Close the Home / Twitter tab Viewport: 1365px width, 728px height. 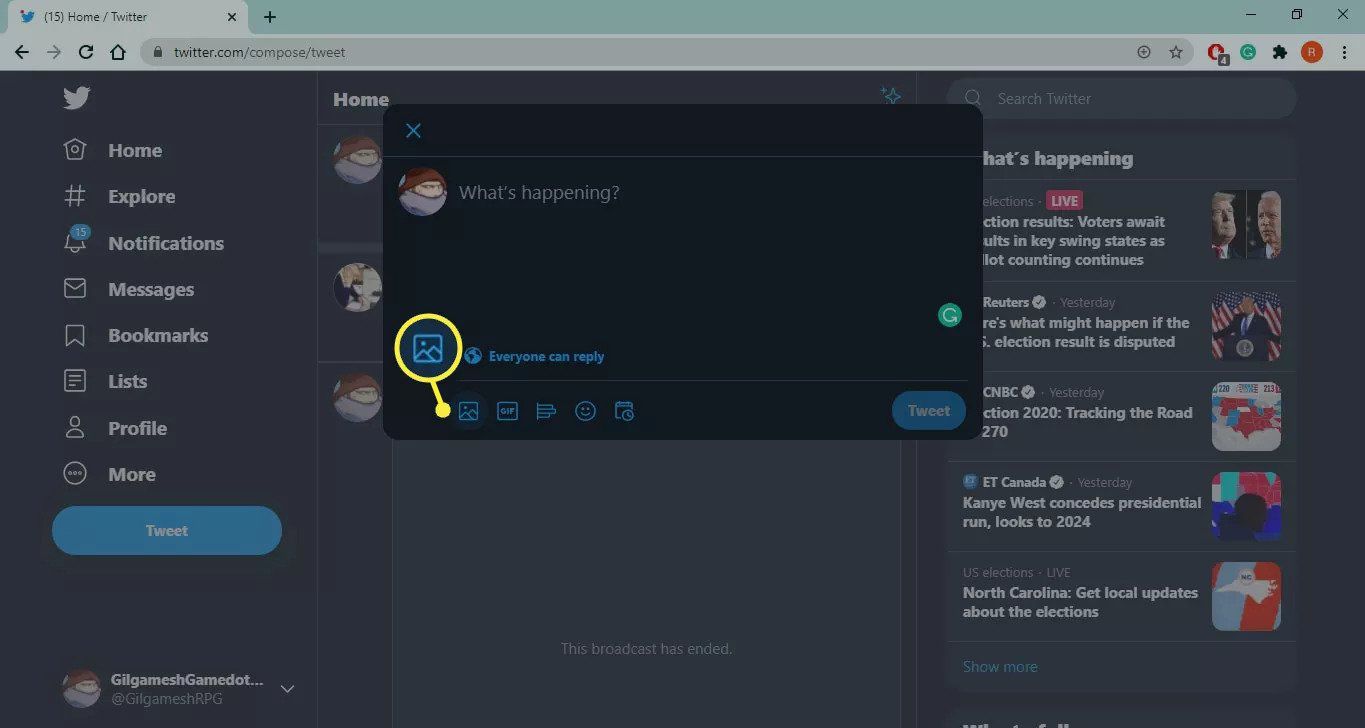(232, 17)
